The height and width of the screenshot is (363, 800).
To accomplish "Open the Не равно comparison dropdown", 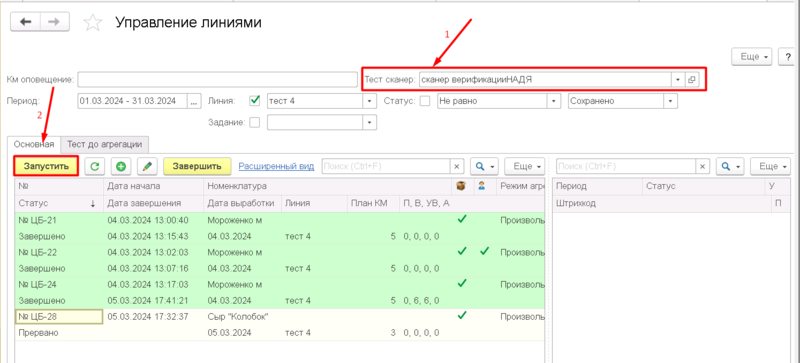I will [555, 101].
